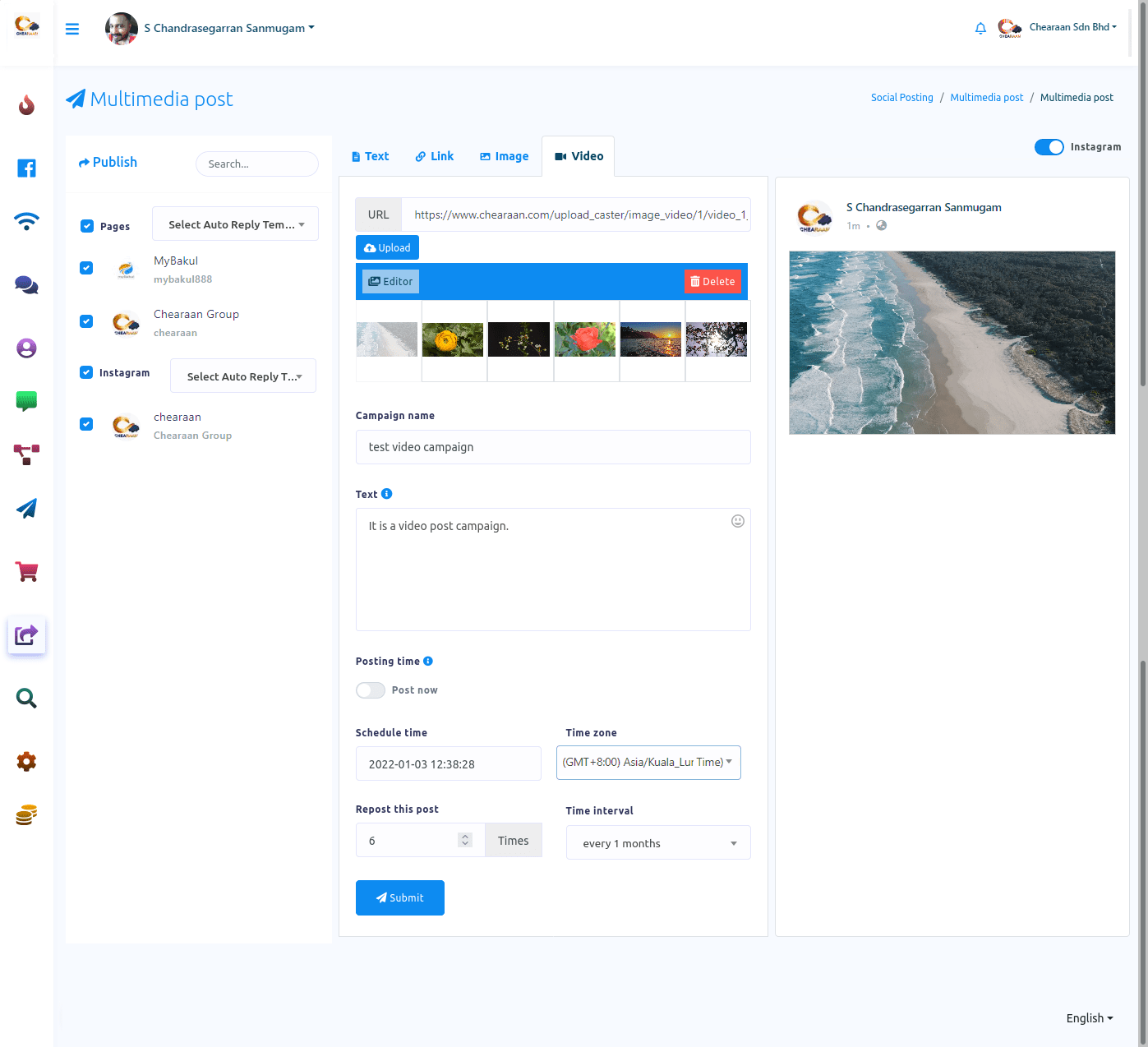Click the Submit button

pos(400,897)
